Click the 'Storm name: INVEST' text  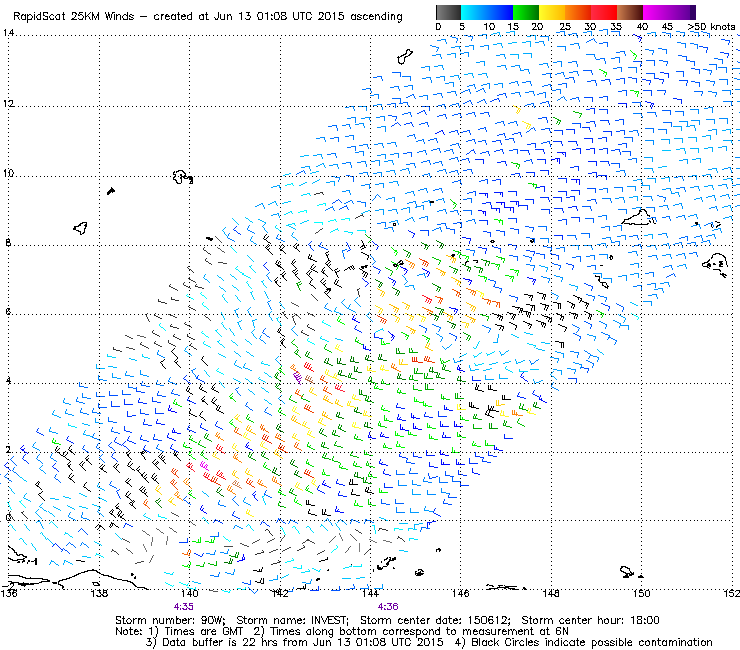click(x=292, y=620)
